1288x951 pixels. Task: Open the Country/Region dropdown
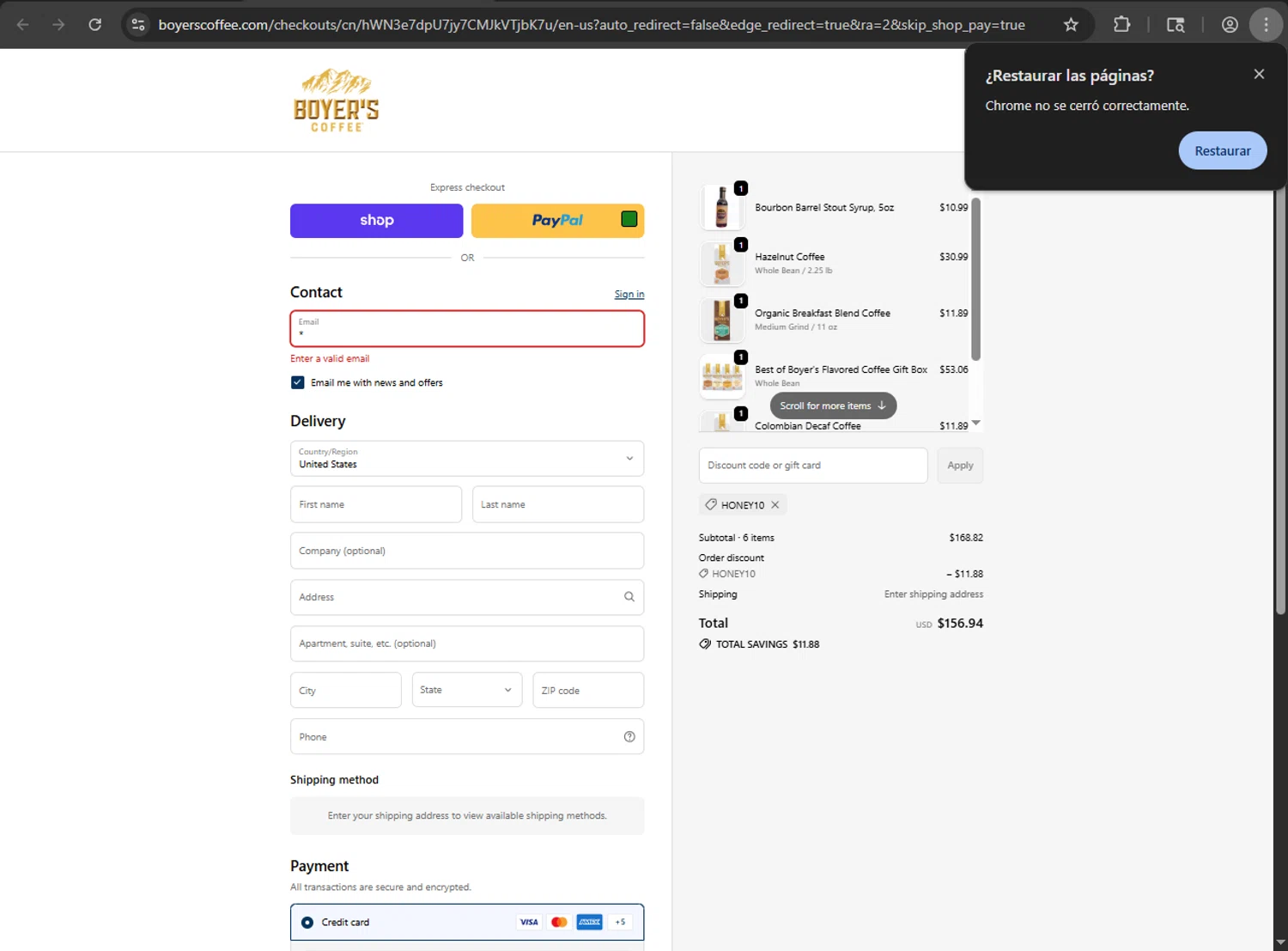coord(467,458)
